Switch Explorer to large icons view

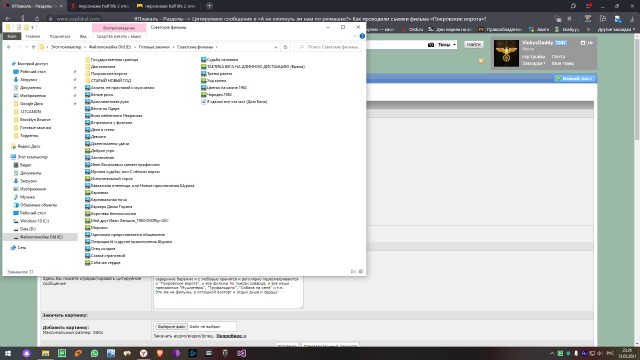tap(361, 272)
